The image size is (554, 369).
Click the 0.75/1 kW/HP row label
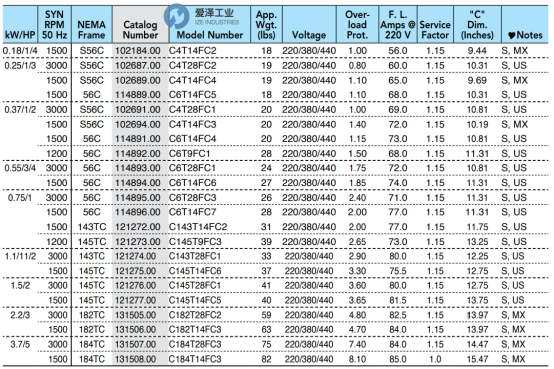point(20,198)
